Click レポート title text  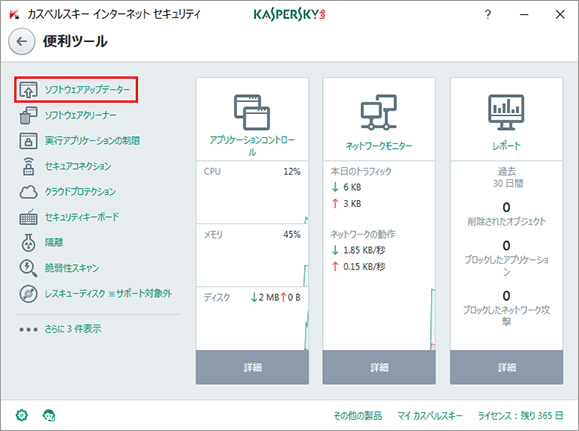tap(506, 146)
